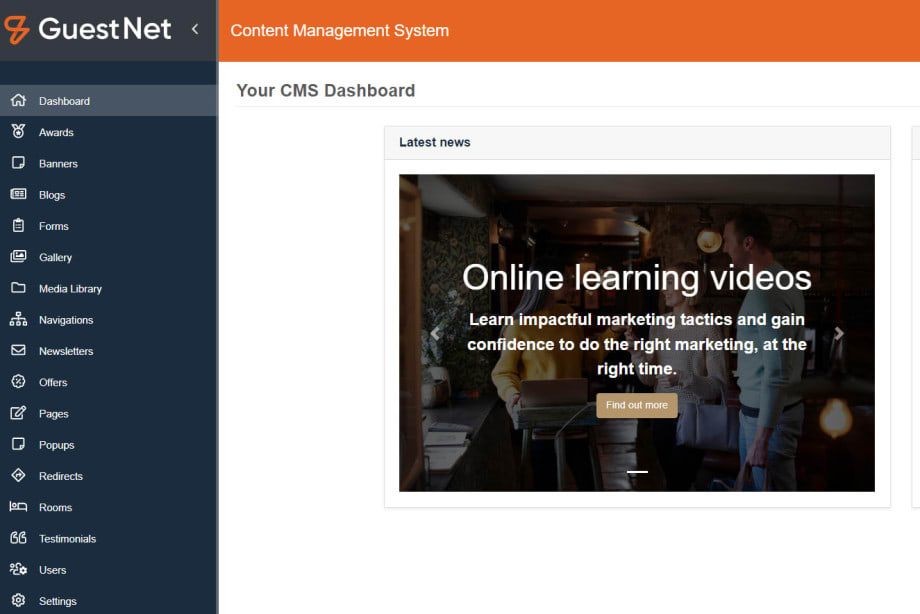This screenshot has height=614, width=920.
Task: Click the Media Library folder icon
Action: coord(20,288)
